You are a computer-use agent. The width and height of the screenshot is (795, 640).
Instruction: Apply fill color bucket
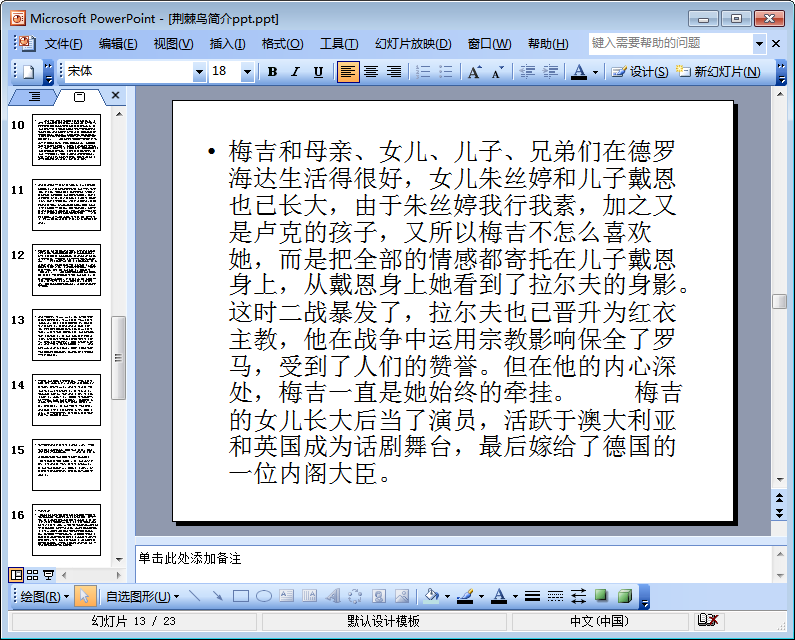pyautogui.click(x=431, y=596)
